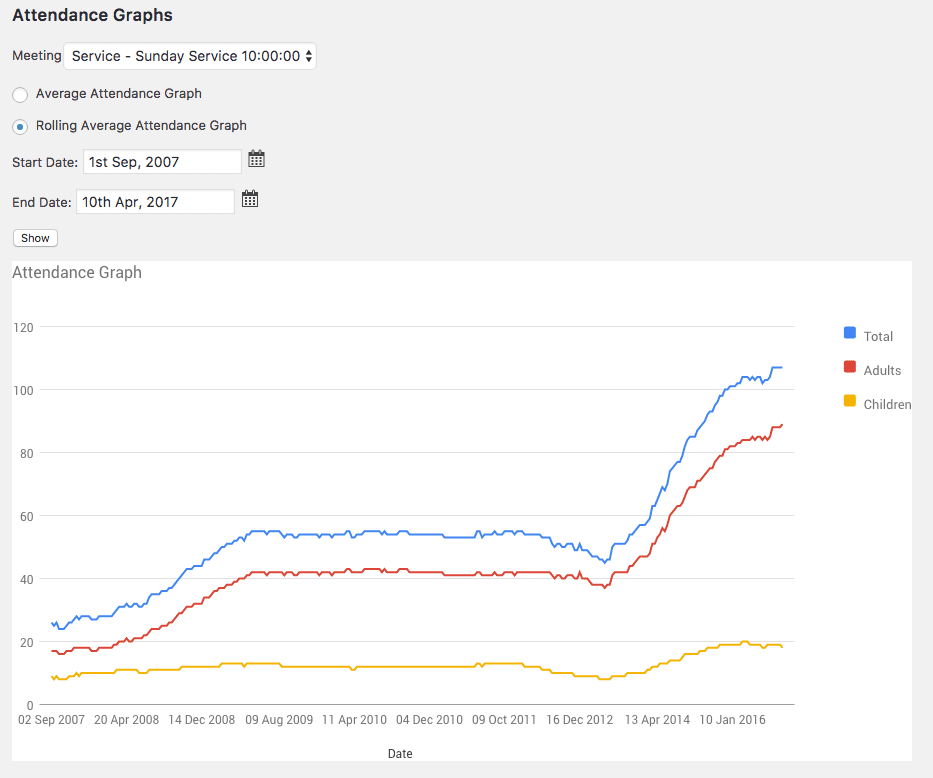933x778 pixels.
Task: Click the red Adults legend swatch
Action: [850, 367]
